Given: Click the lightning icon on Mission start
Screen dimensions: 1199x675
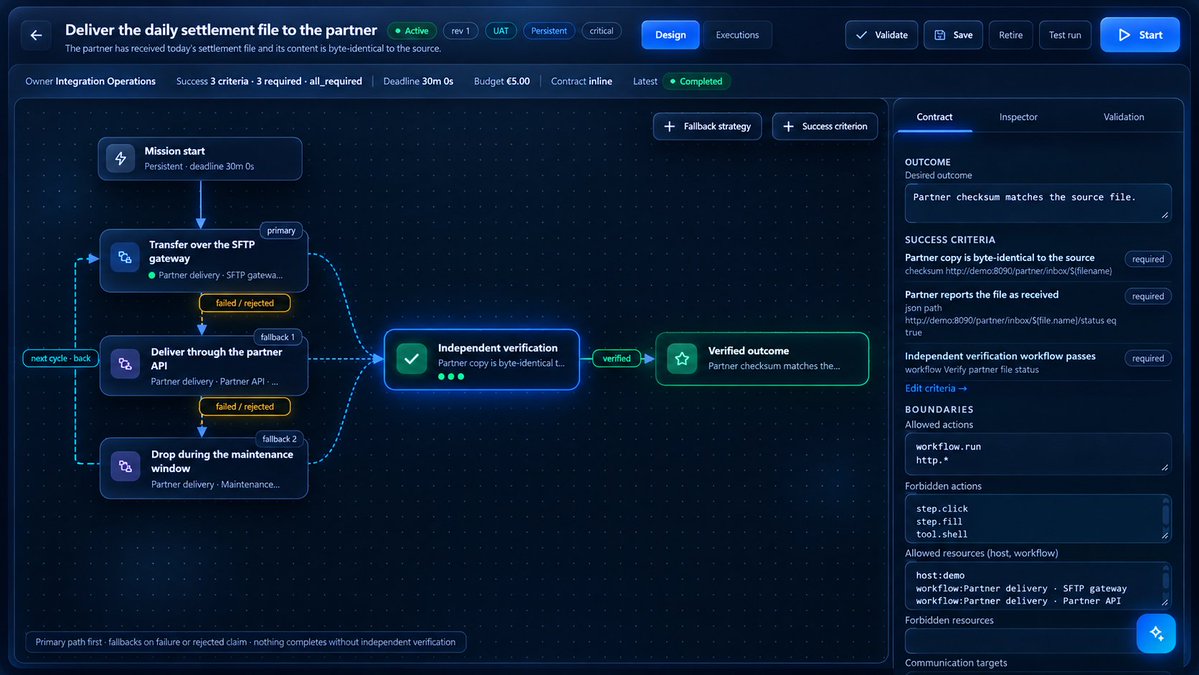Looking at the screenshot, I should point(121,158).
